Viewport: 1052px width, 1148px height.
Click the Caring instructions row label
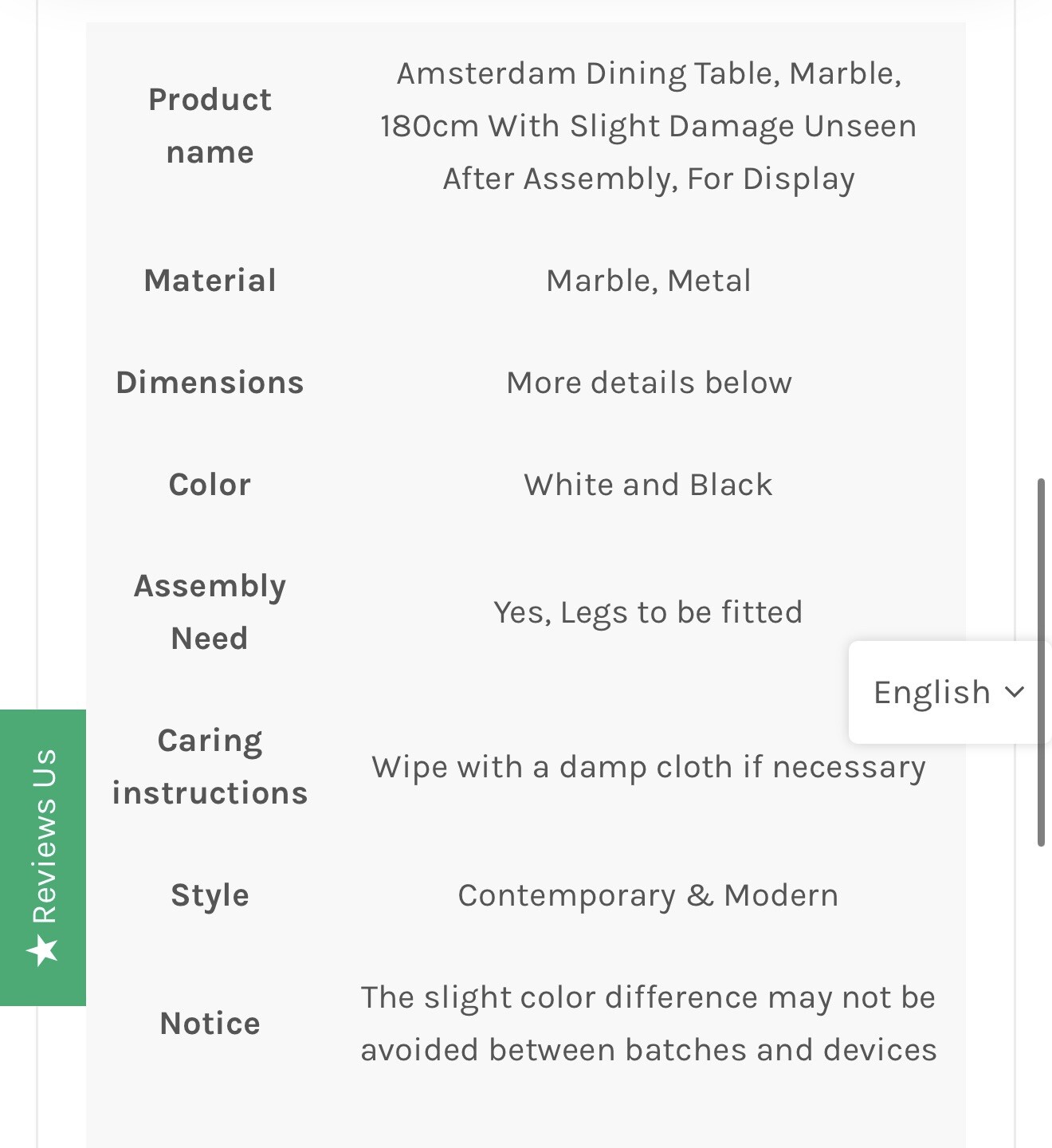pyautogui.click(x=210, y=767)
